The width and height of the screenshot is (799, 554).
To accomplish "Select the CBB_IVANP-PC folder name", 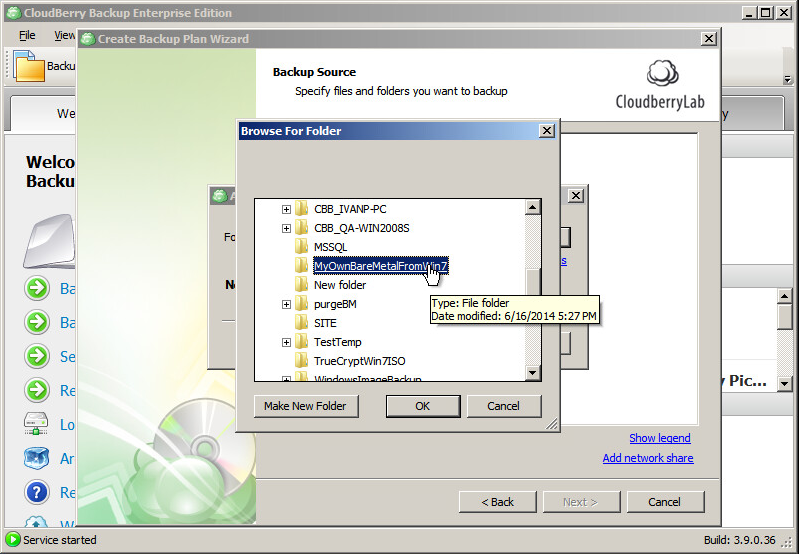I will point(350,209).
